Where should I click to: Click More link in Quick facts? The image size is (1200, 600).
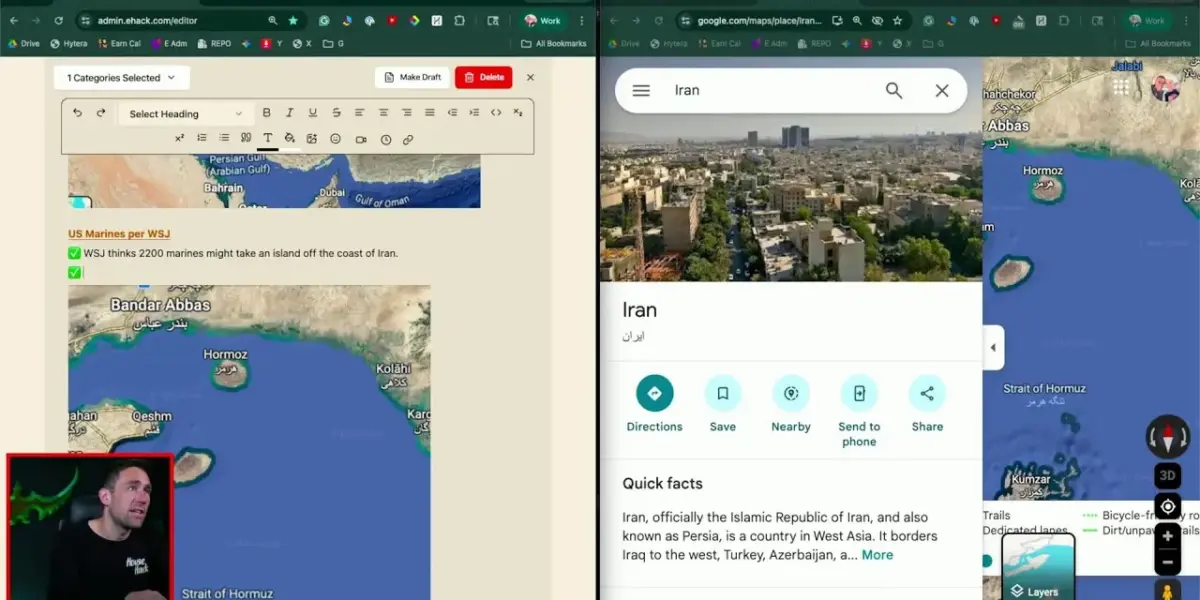tap(877, 555)
